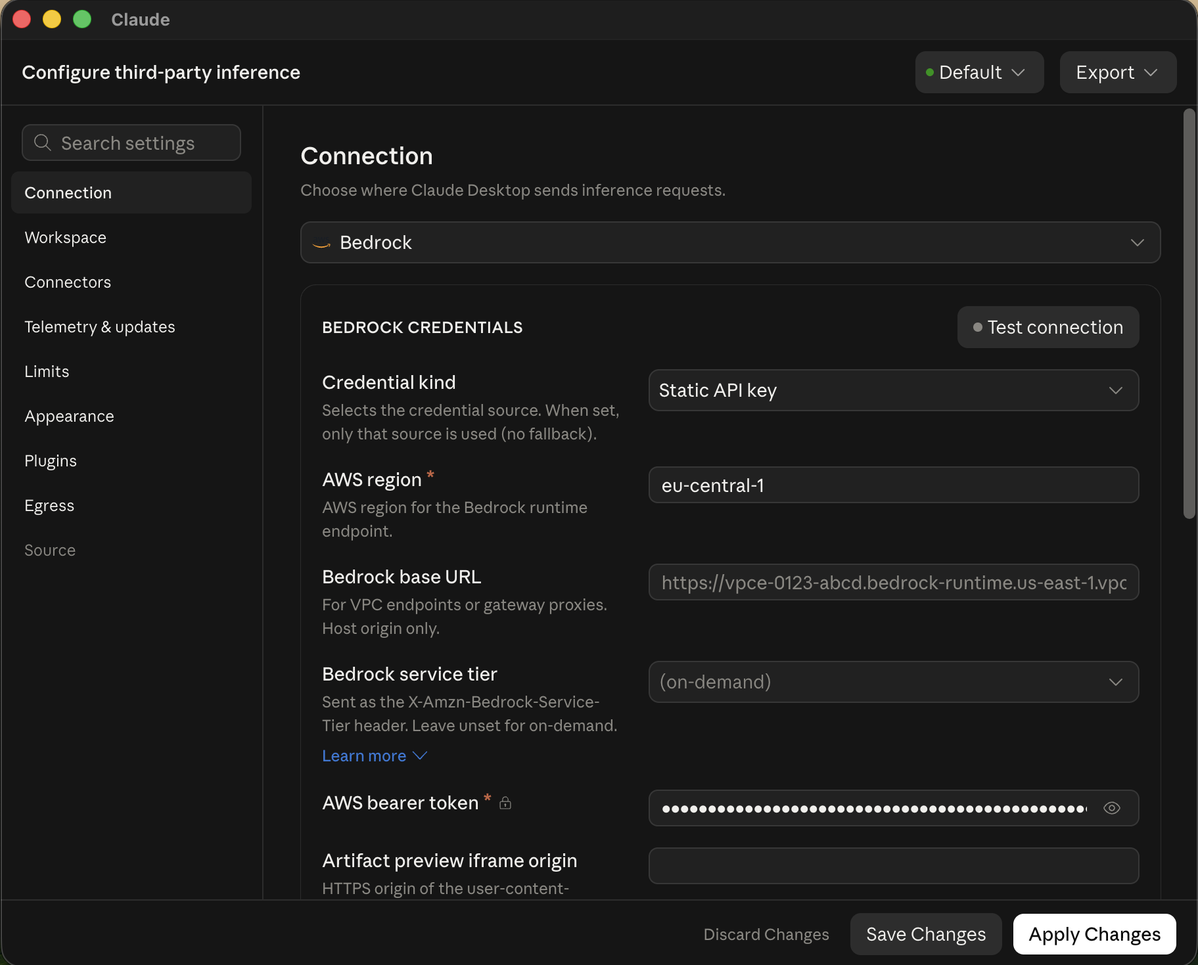This screenshot has width=1198, height=965.
Task: Click the Connection page heading
Action: (366, 156)
